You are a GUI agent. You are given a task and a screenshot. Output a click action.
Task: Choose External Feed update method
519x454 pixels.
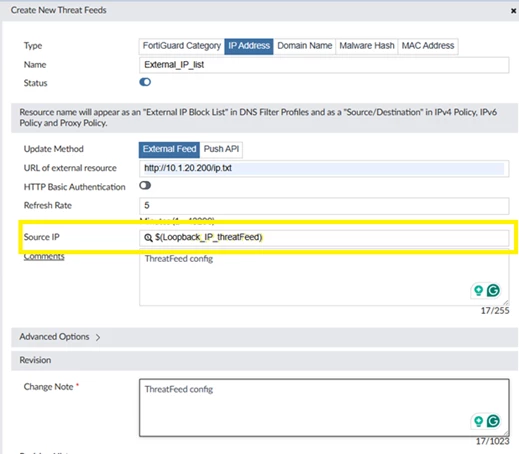coord(169,149)
